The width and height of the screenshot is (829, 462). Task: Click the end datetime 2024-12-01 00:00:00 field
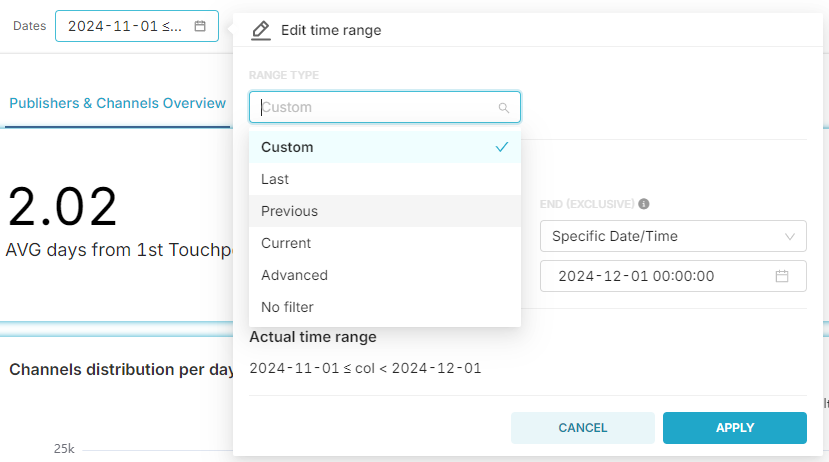[650, 276]
